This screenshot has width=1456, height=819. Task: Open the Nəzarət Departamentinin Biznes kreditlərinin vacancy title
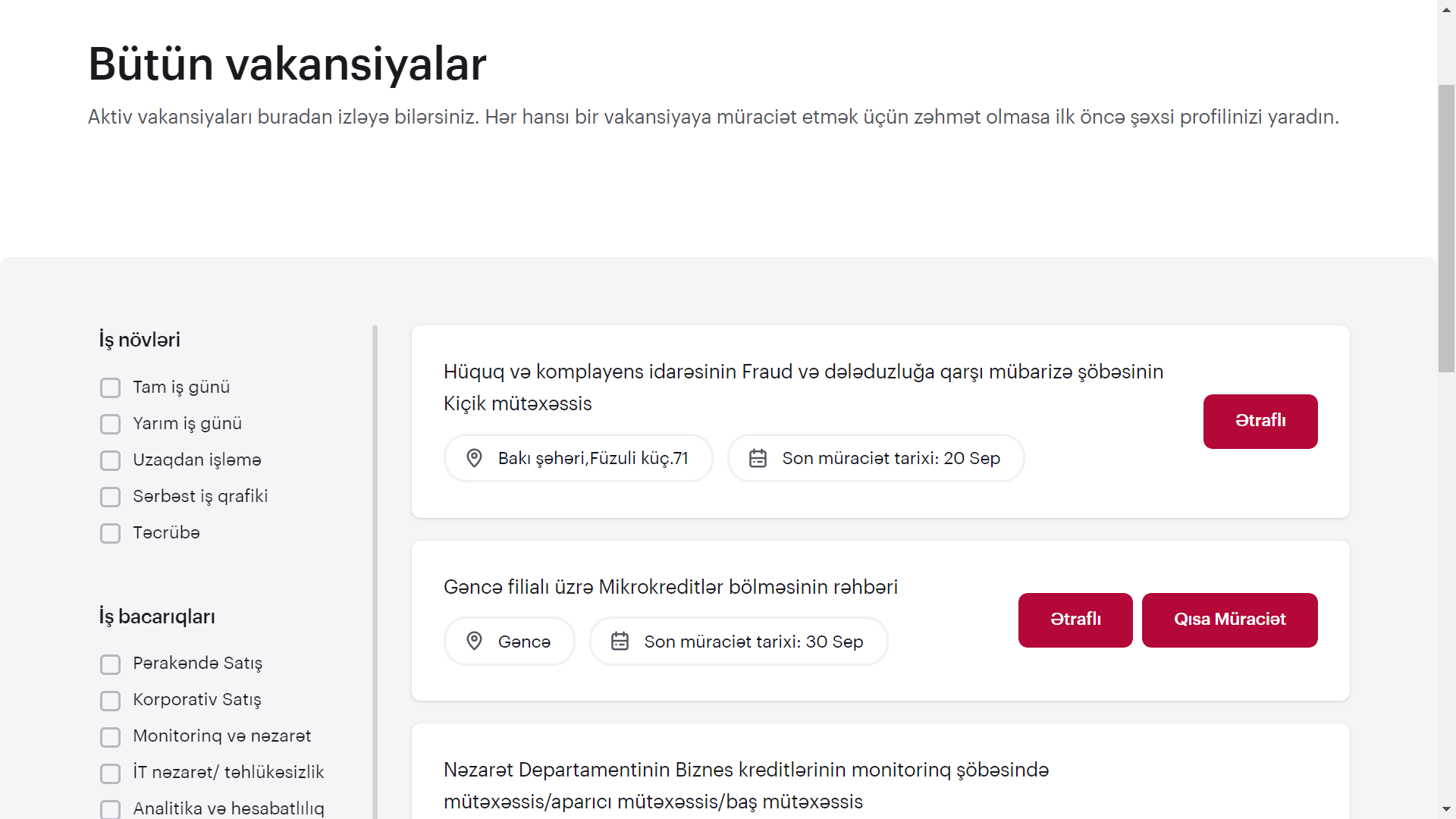coord(746,786)
